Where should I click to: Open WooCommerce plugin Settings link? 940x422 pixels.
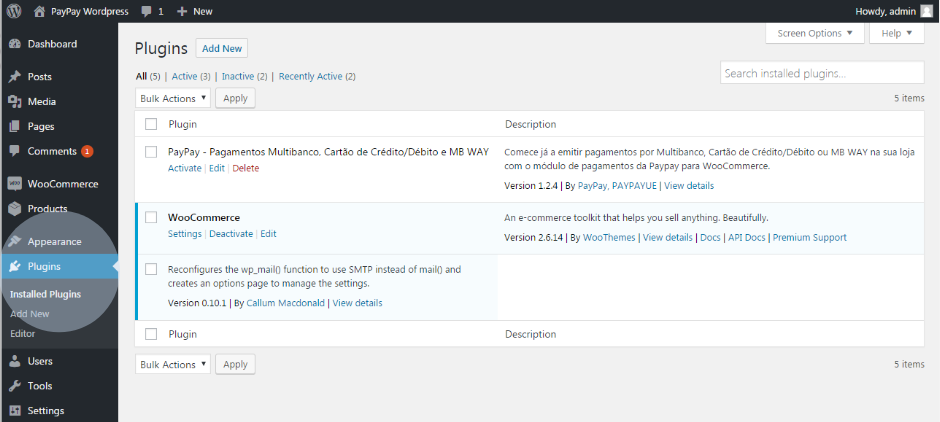click(x=185, y=234)
